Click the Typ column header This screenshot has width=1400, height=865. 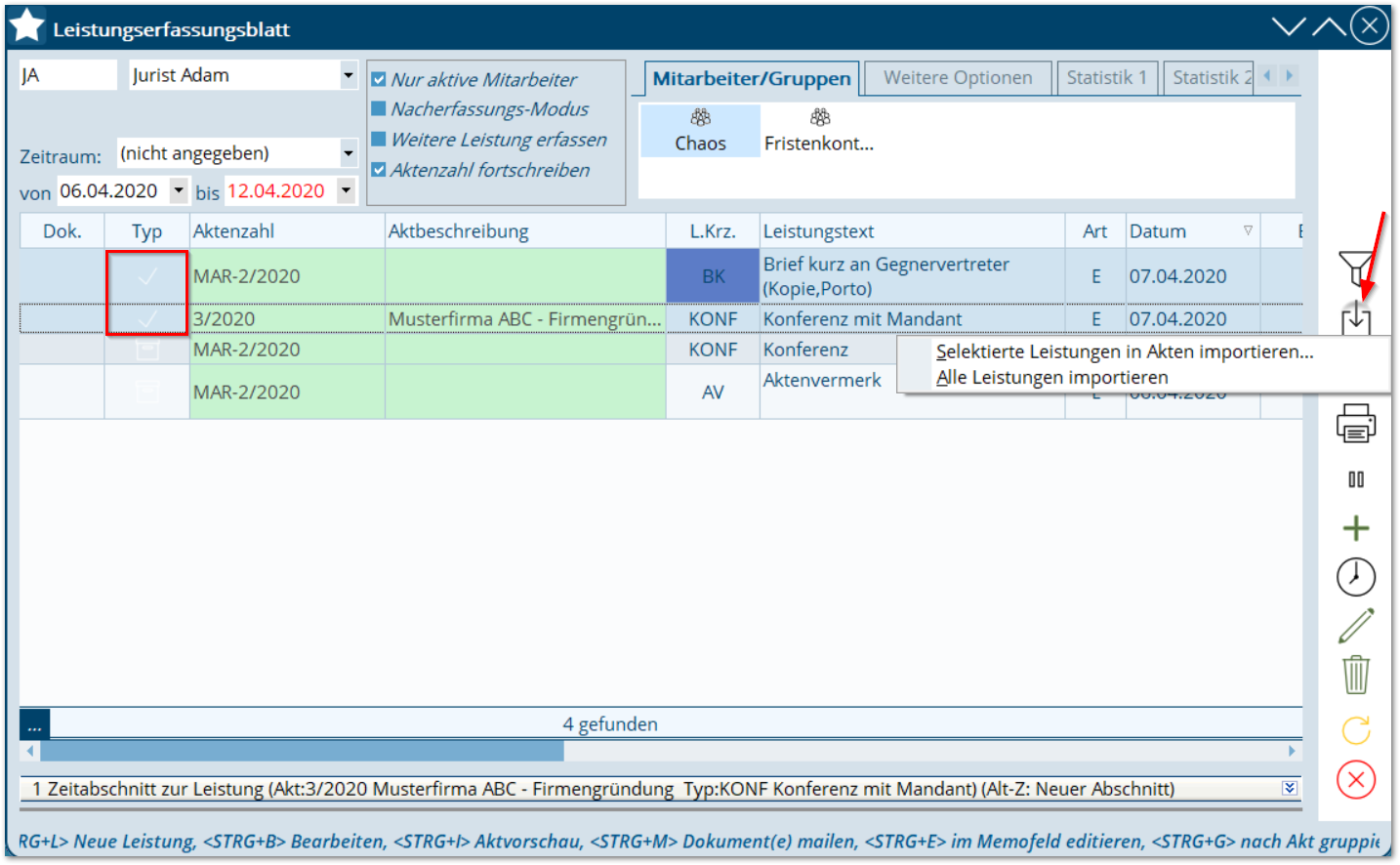[146, 231]
